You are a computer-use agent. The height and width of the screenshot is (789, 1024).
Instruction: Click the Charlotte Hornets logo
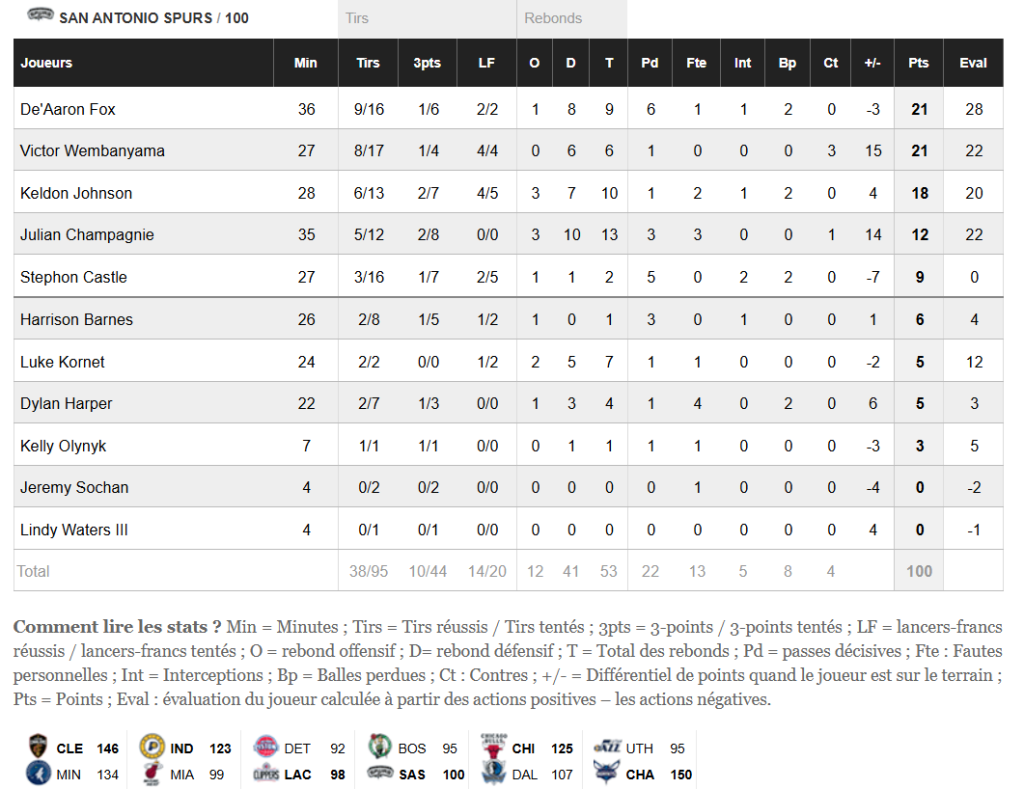pyautogui.click(x=607, y=773)
